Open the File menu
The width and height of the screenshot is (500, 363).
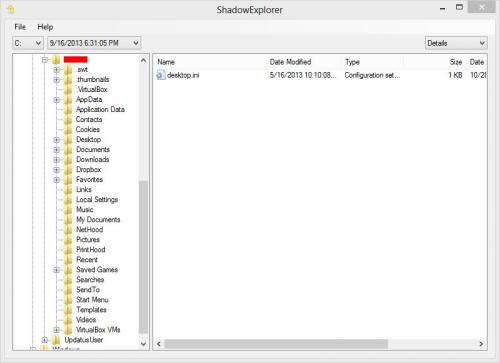coord(20,27)
